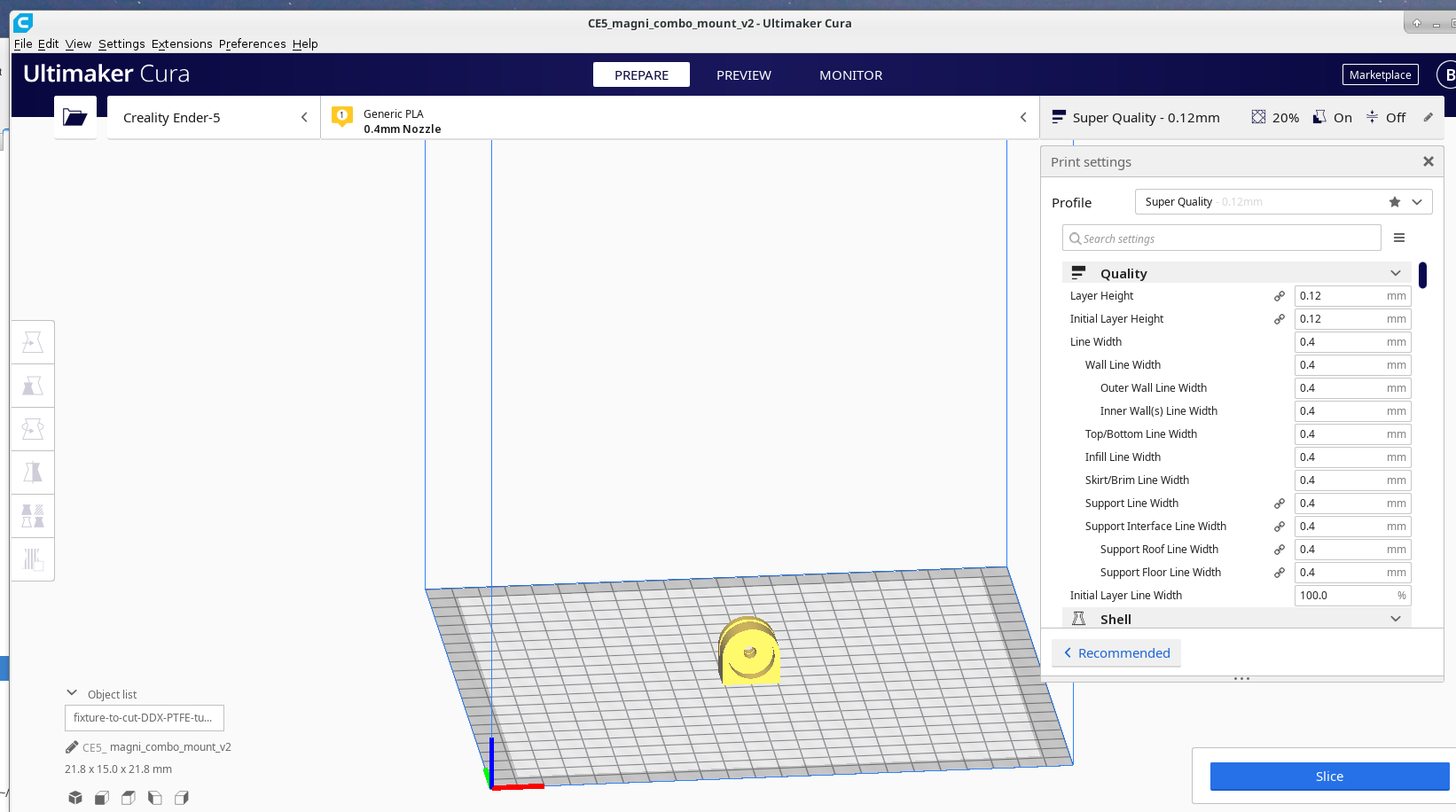
Task: Open settings visibility hamburger menu
Action: tap(1399, 238)
